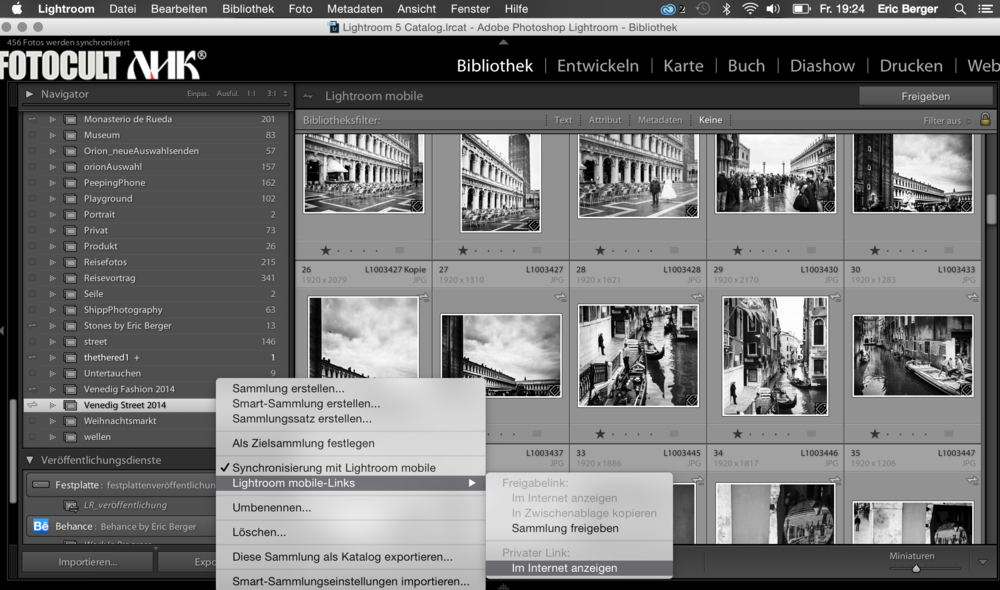Toggle the filter lock icon

tap(985, 119)
